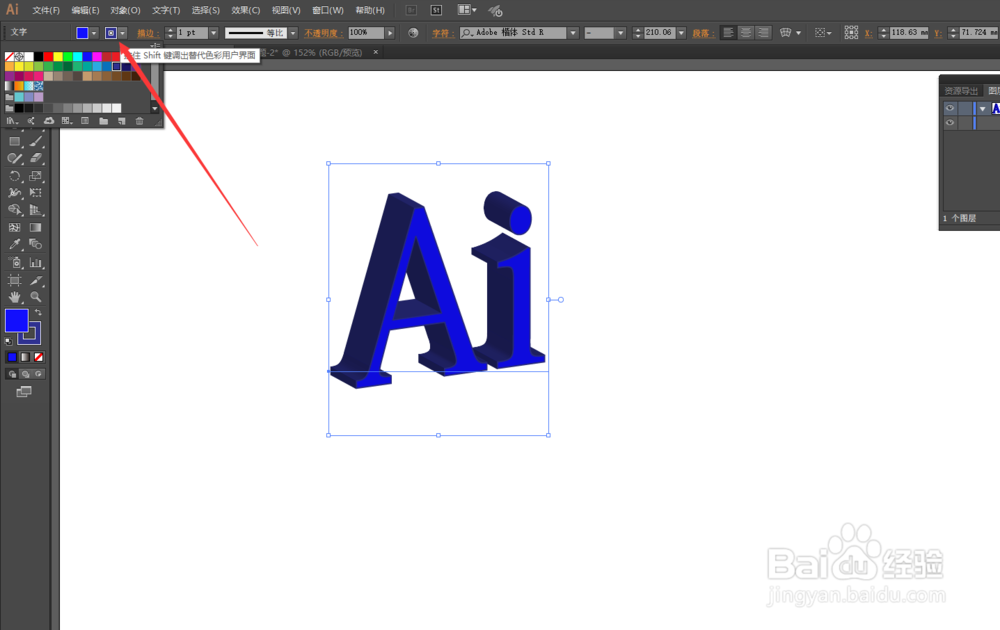Select the Shape Builder tool
The height and width of the screenshot is (630, 1000).
[x=15, y=210]
